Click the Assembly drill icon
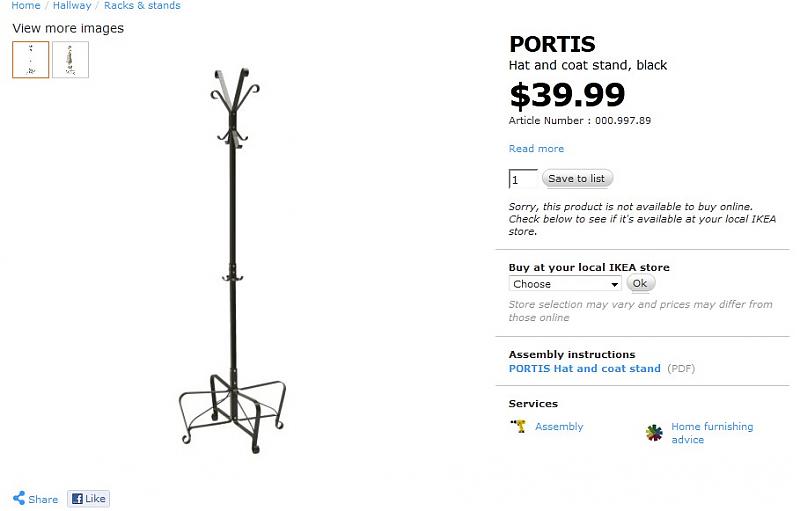800x511 pixels. tap(519, 426)
